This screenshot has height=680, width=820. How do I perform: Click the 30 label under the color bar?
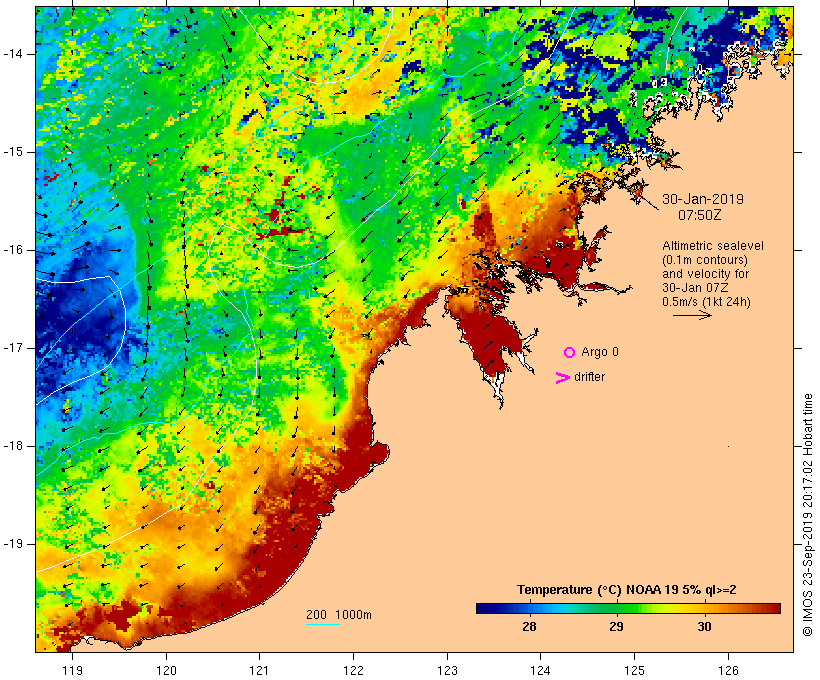tap(704, 626)
